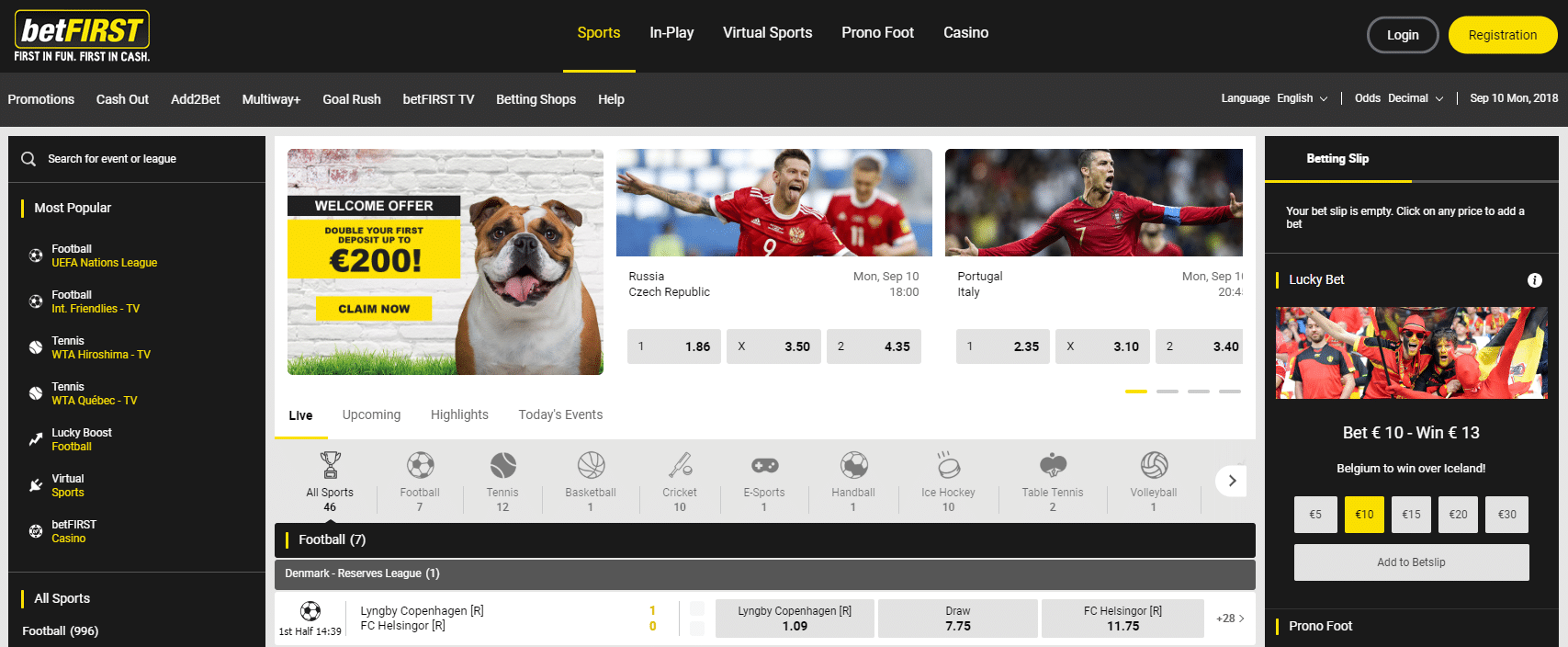Pick the E-Sports controller icon

(764, 466)
